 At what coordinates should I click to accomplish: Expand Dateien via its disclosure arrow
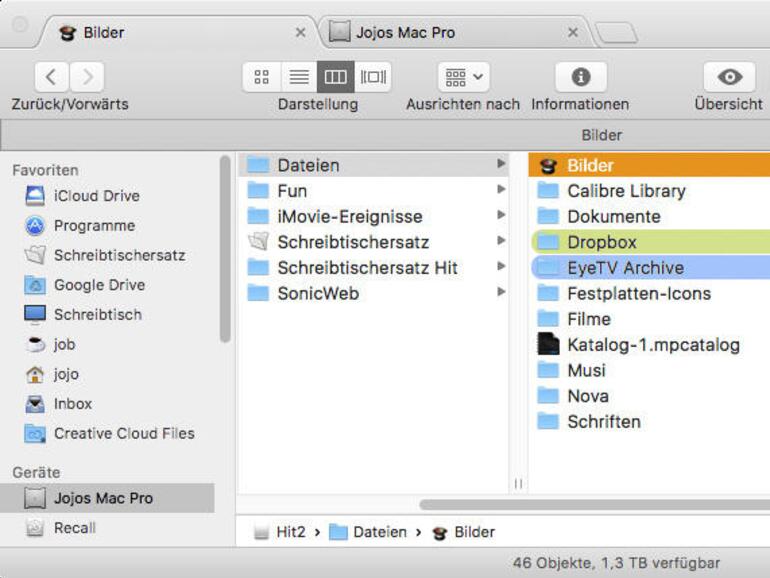click(501, 164)
